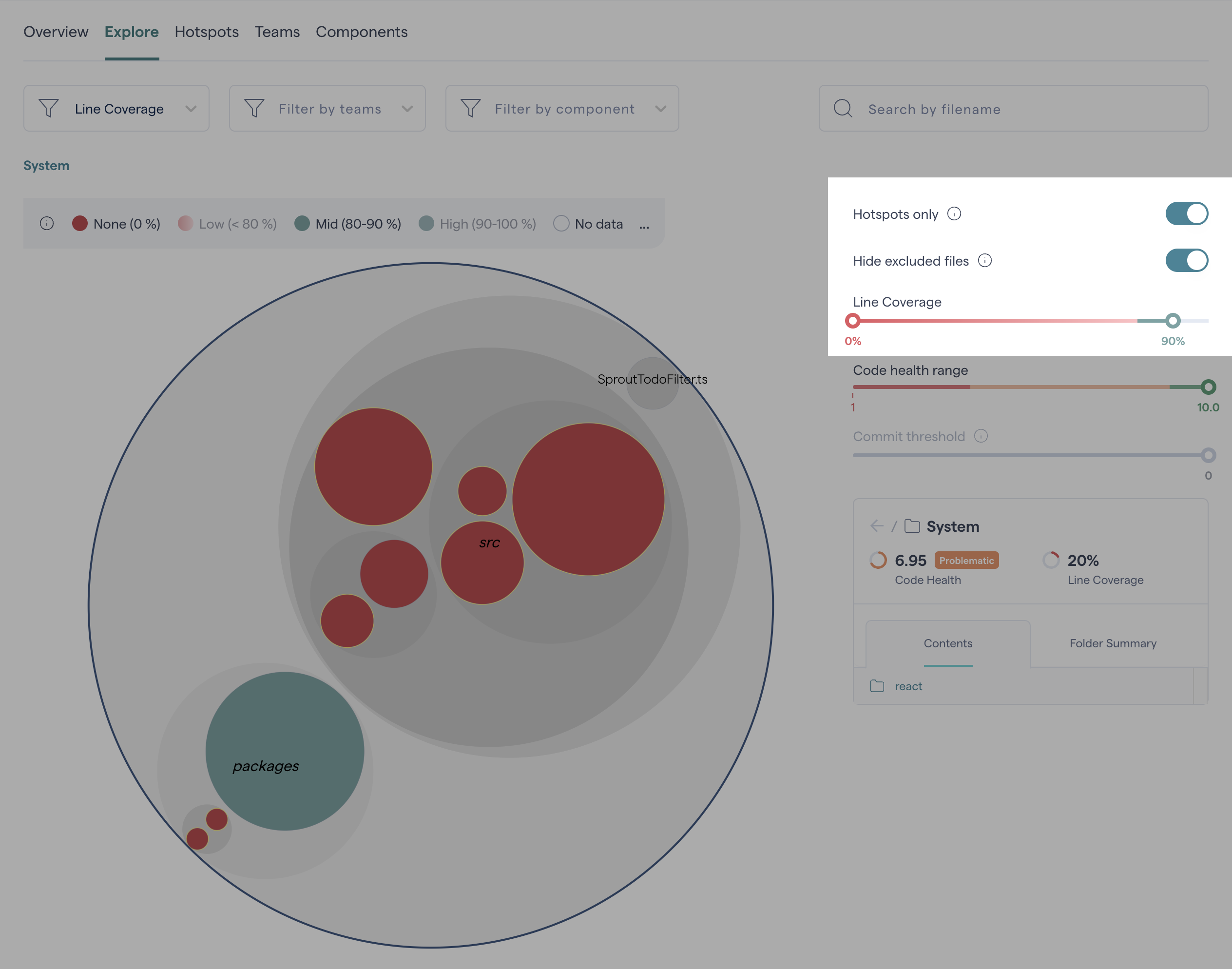
Task: Click the Hotspots only info icon
Action: coord(954,214)
